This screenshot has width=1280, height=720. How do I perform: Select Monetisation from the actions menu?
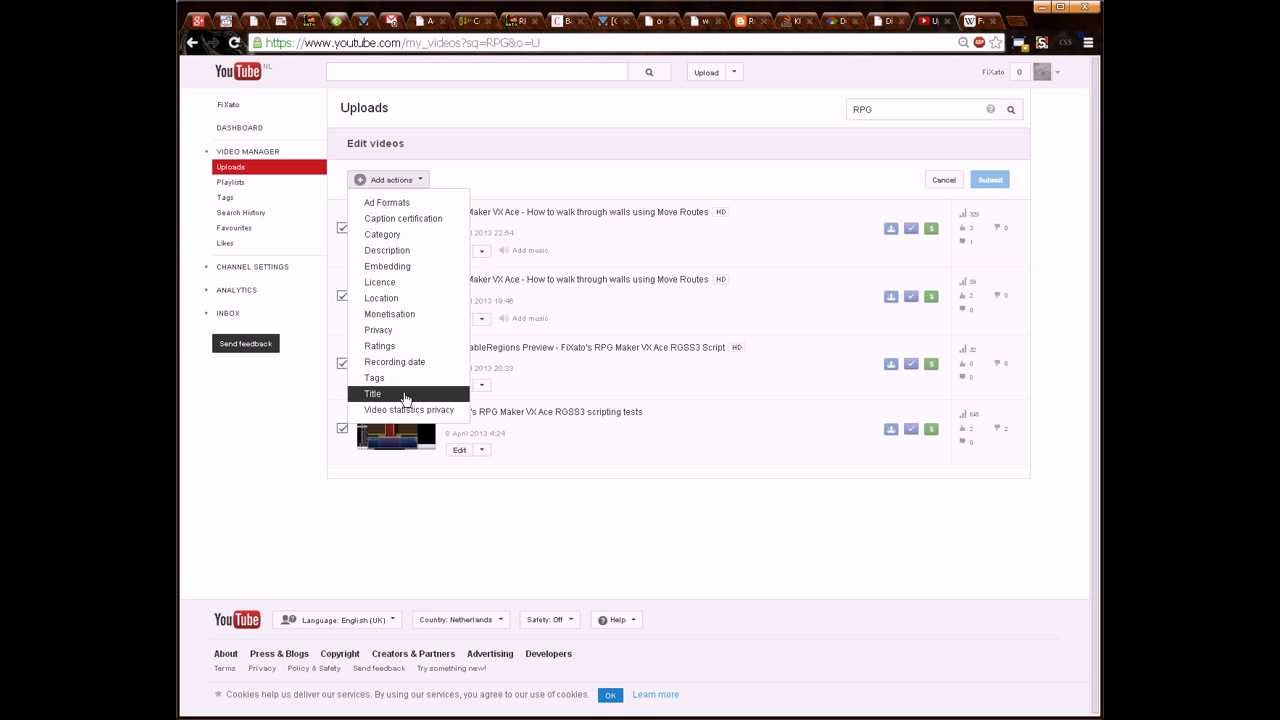[408, 314]
